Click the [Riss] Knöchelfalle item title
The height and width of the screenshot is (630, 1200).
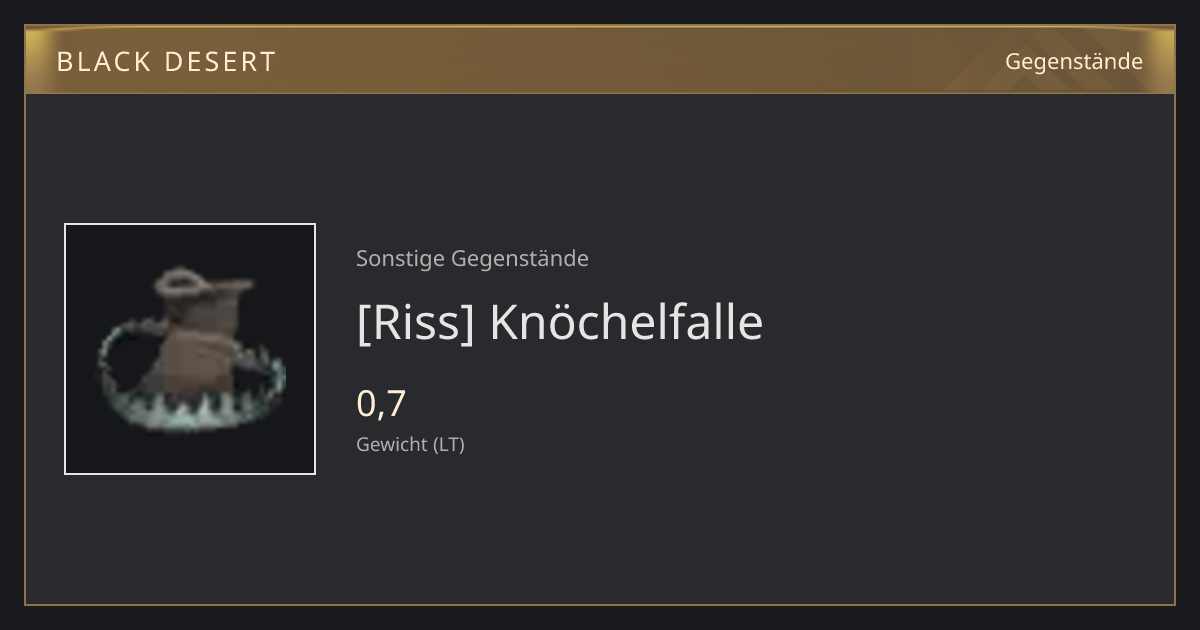tap(559, 323)
